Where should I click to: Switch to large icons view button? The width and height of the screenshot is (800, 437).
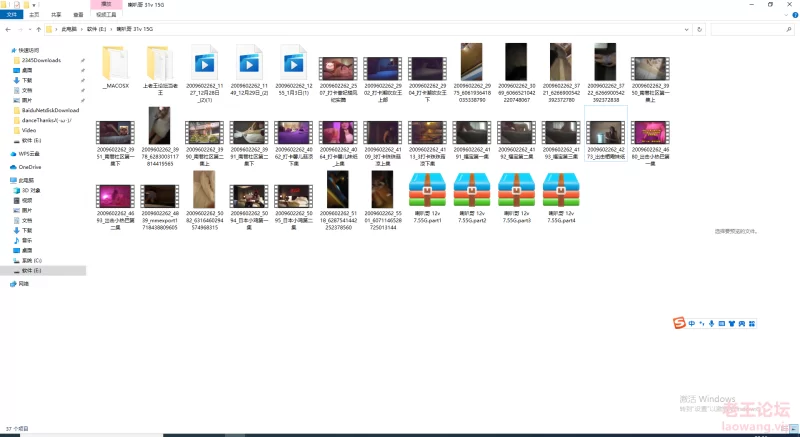[794, 429]
